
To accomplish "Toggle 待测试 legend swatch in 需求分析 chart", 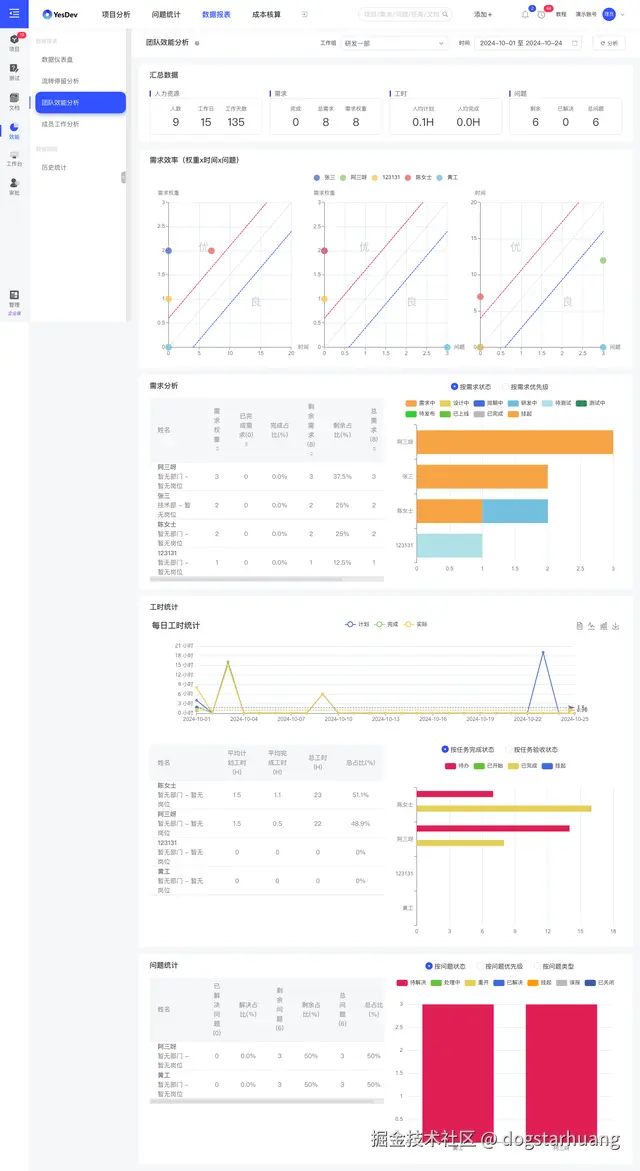I will [548, 403].
